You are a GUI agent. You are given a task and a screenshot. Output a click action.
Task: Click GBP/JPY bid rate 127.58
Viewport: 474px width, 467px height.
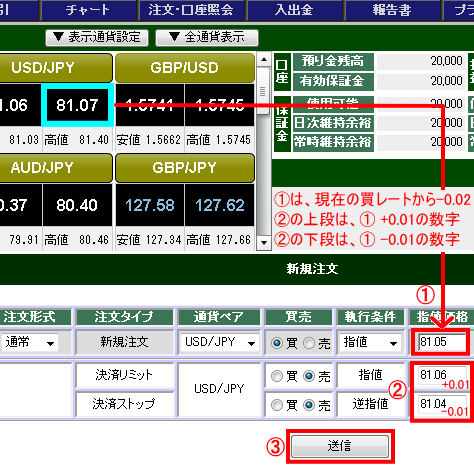150,205
